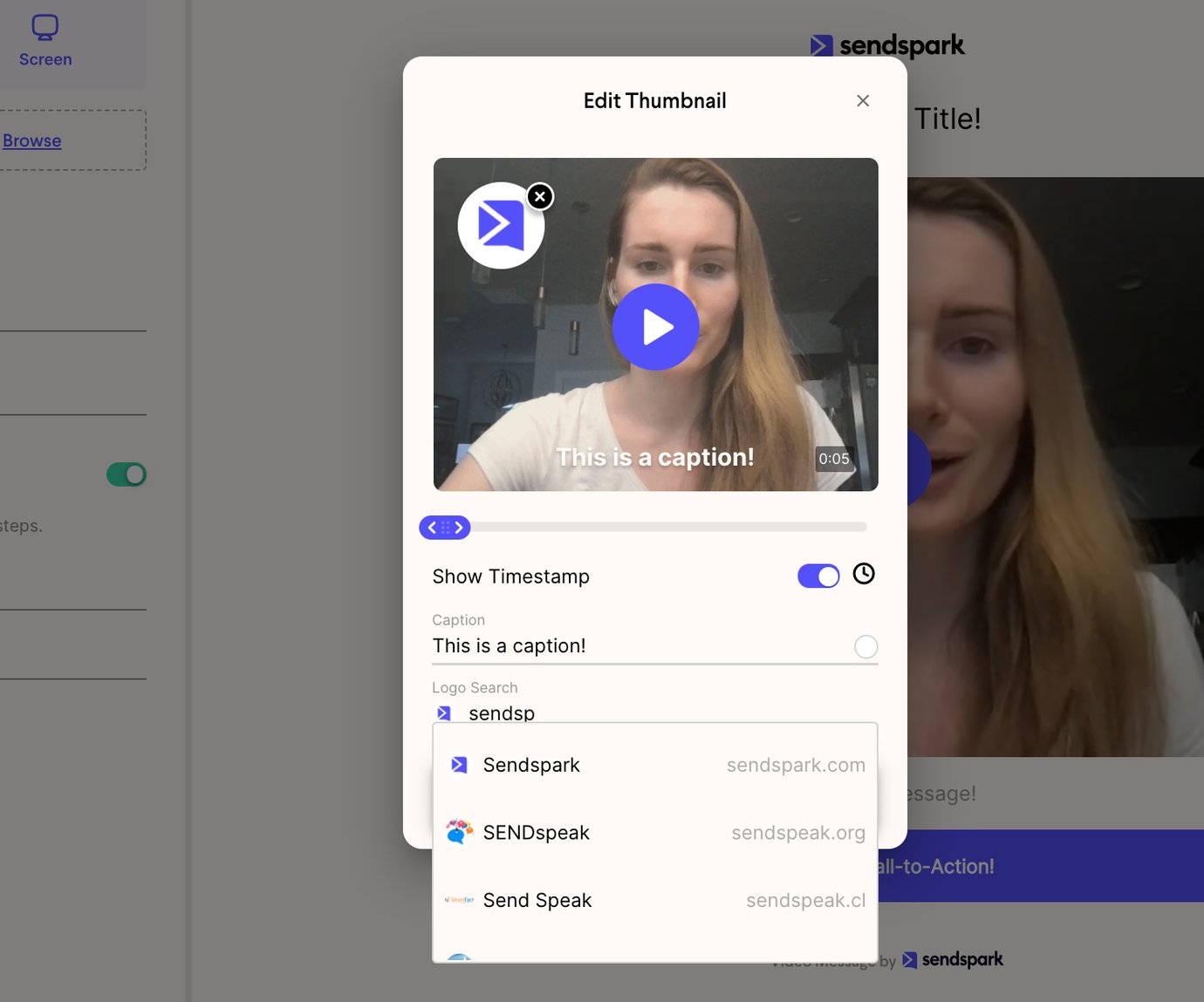Open the Browse link in the sidebar
This screenshot has height=1002, width=1204.
pos(32,140)
